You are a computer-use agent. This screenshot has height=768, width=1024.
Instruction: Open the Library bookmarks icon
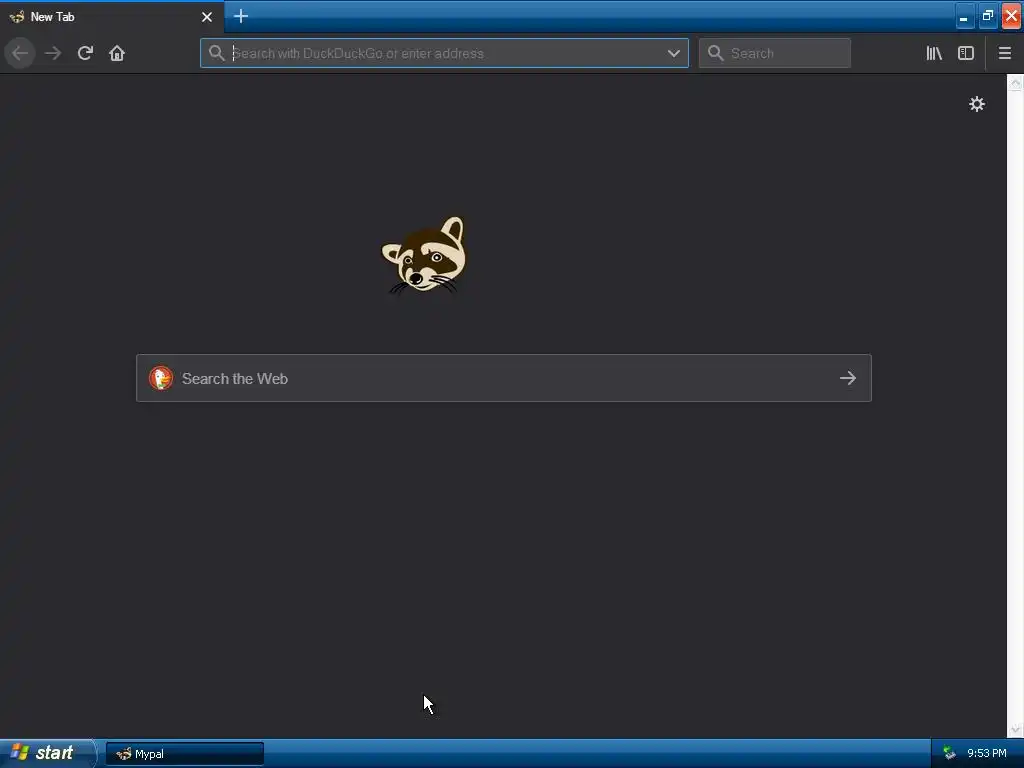click(x=934, y=53)
